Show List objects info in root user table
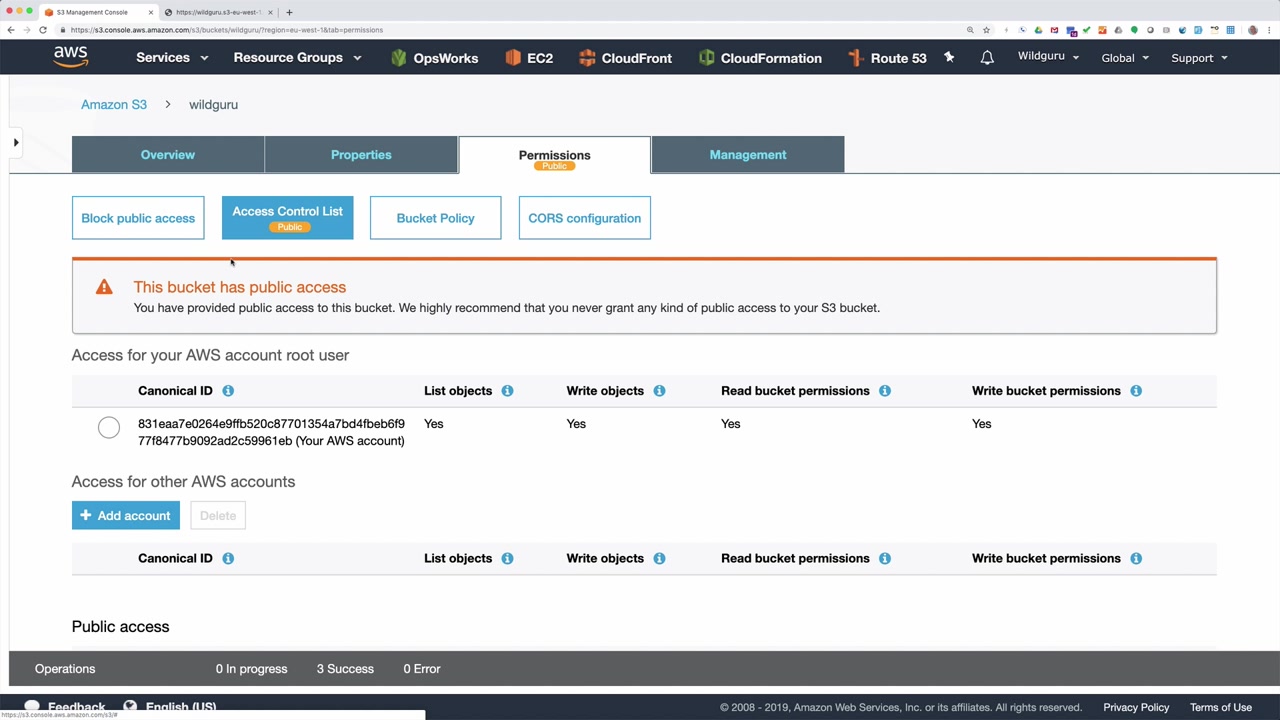This screenshot has height=720, width=1280. point(507,391)
